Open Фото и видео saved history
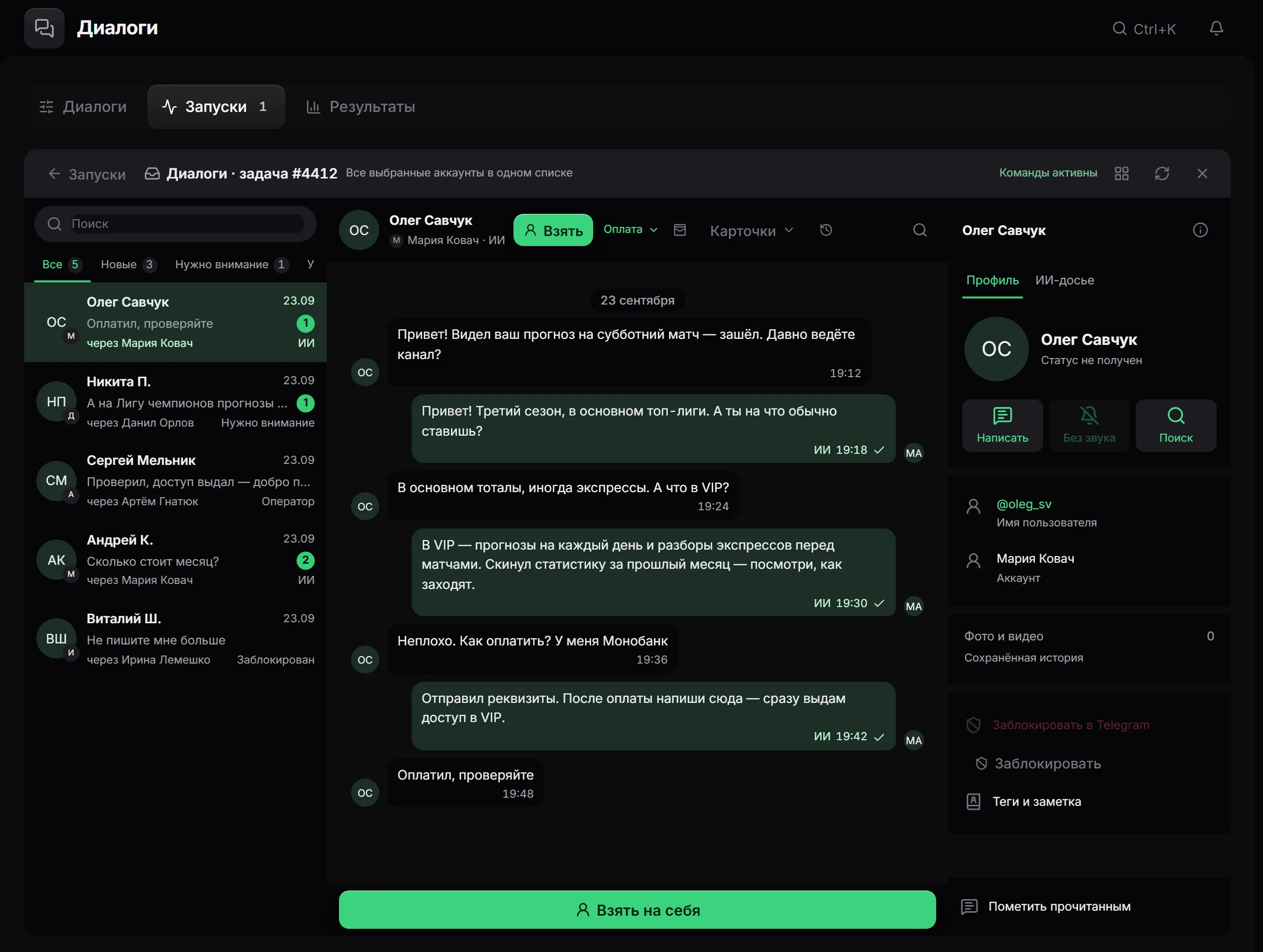Image resolution: width=1263 pixels, height=952 pixels. pyautogui.click(x=1089, y=646)
